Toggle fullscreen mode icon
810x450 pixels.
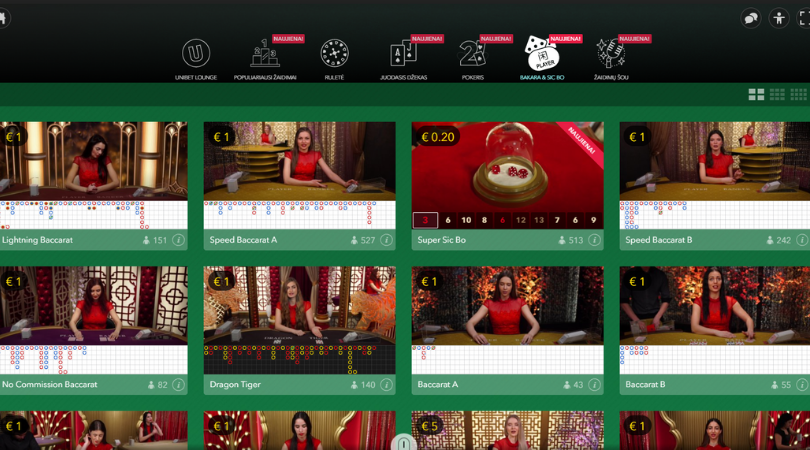[x=804, y=19]
